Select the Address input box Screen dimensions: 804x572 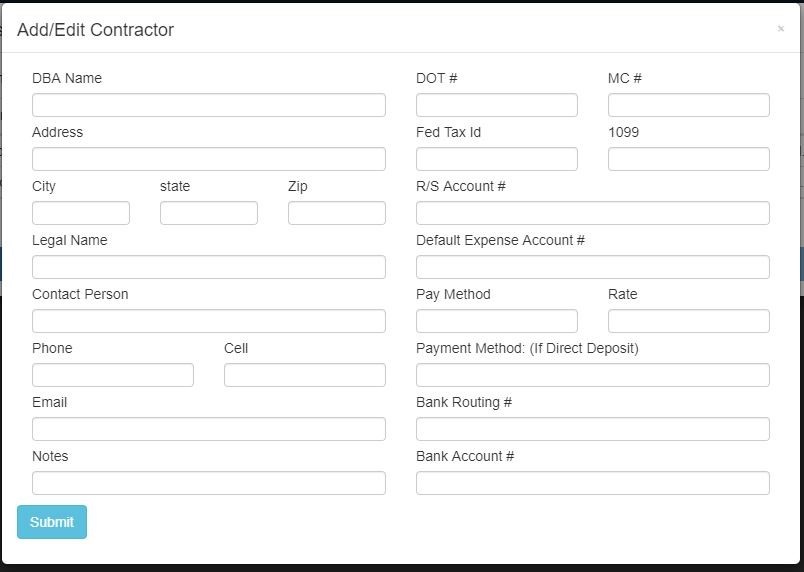209,159
